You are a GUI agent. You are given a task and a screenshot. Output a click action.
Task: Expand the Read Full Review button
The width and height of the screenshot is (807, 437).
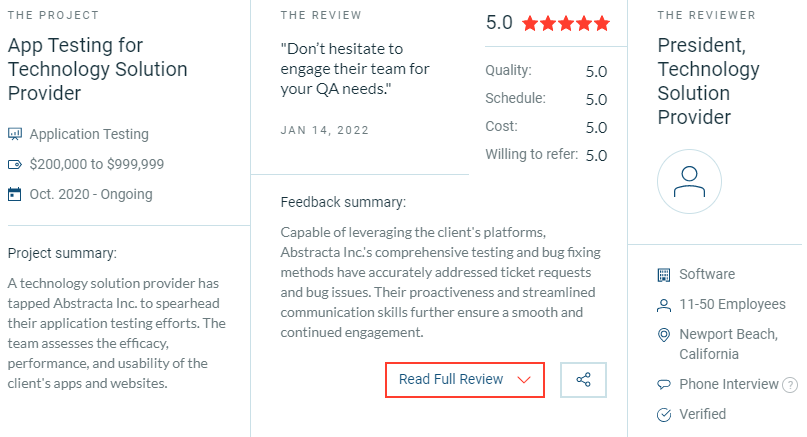(451, 380)
